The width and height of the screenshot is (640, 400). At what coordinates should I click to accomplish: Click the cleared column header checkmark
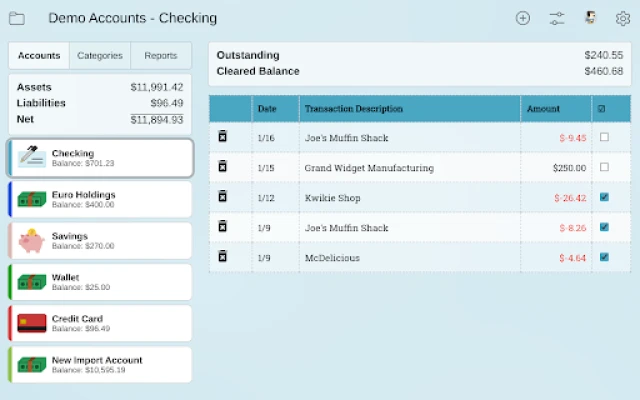(x=601, y=109)
